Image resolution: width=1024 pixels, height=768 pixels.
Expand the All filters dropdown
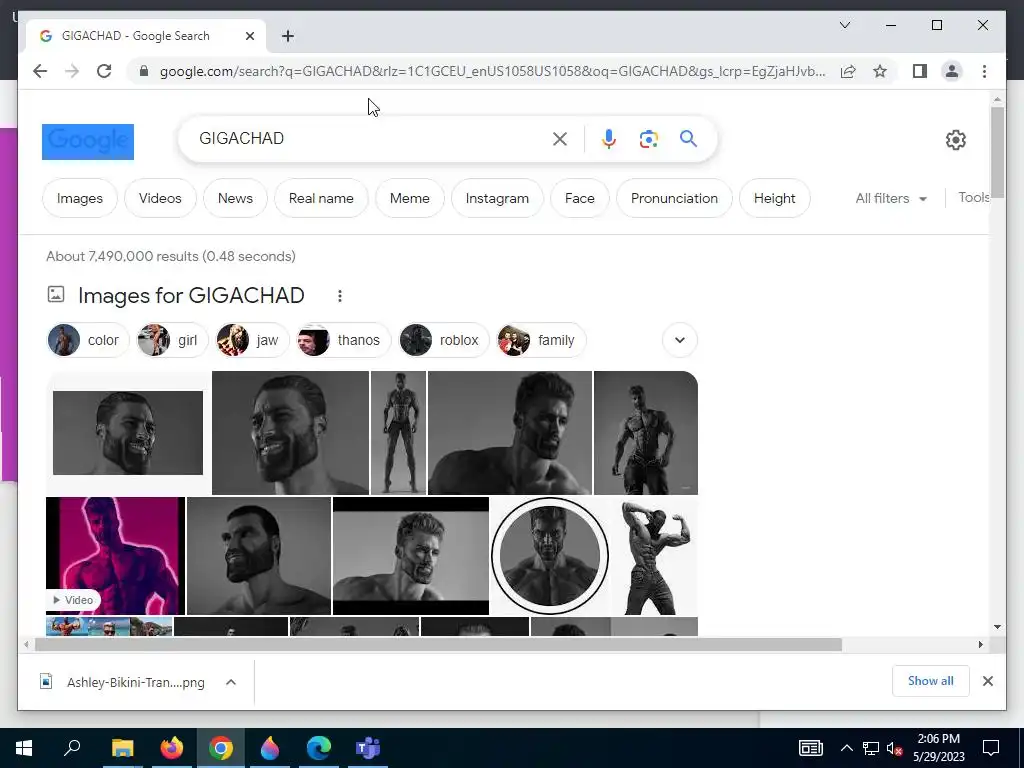(x=891, y=198)
